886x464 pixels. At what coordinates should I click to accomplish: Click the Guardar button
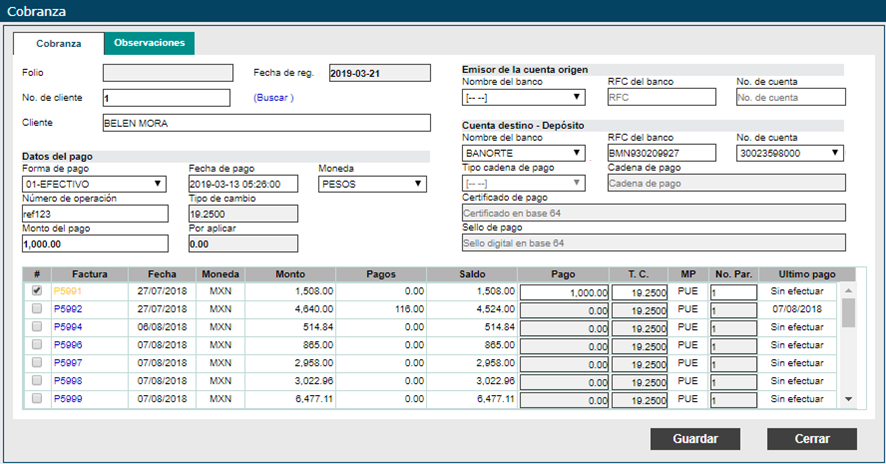click(695, 439)
